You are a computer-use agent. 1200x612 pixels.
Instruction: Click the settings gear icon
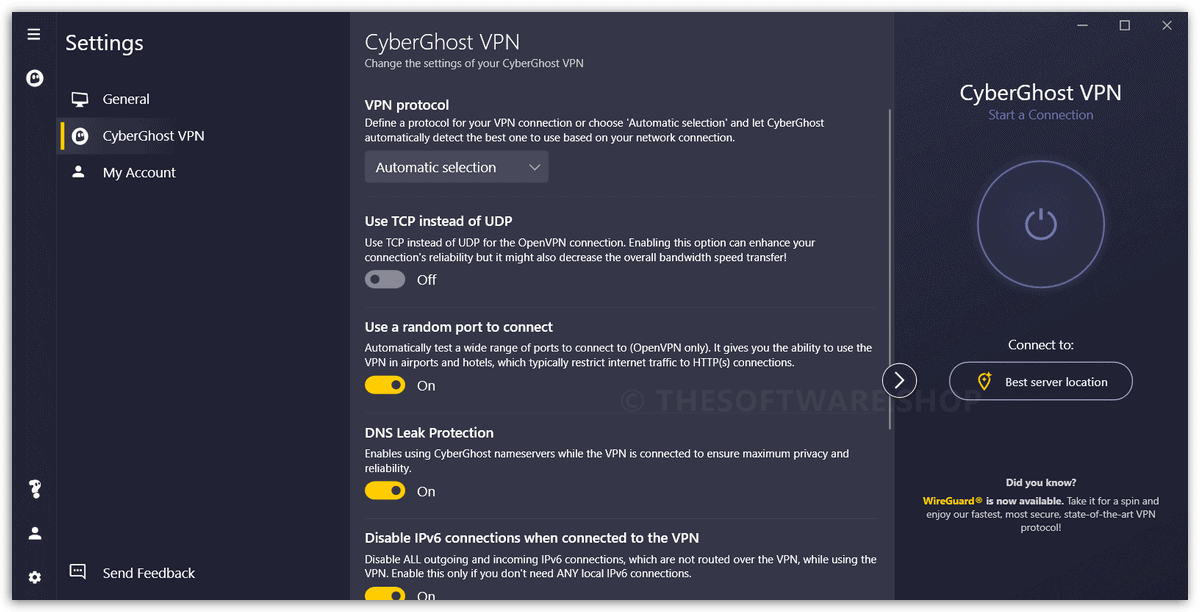pyautogui.click(x=35, y=577)
